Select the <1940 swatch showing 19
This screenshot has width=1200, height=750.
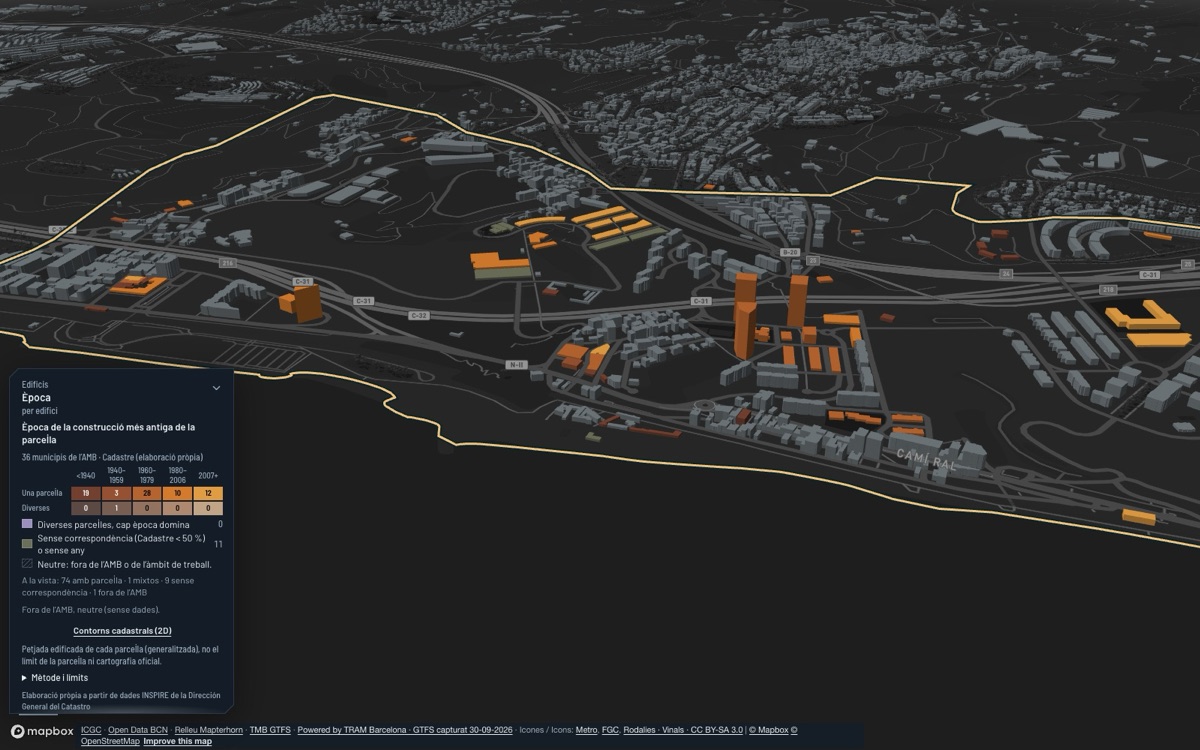pyautogui.click(x=86, y=493)
